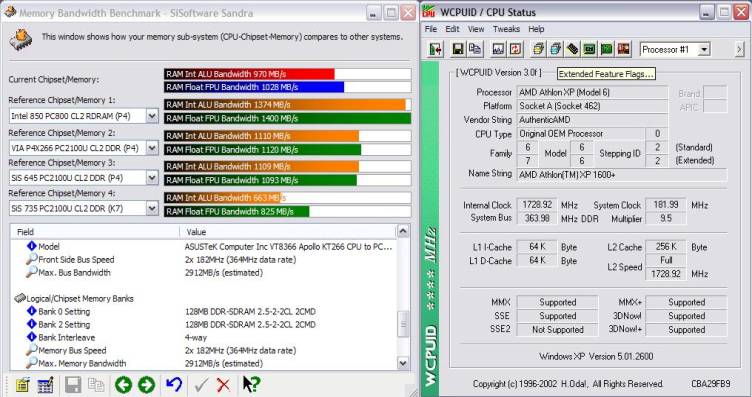Open the Intel 850 PC800 reference chipset dropdown
752x397 pixels.
pyautogui.click(x=152, y=116)
